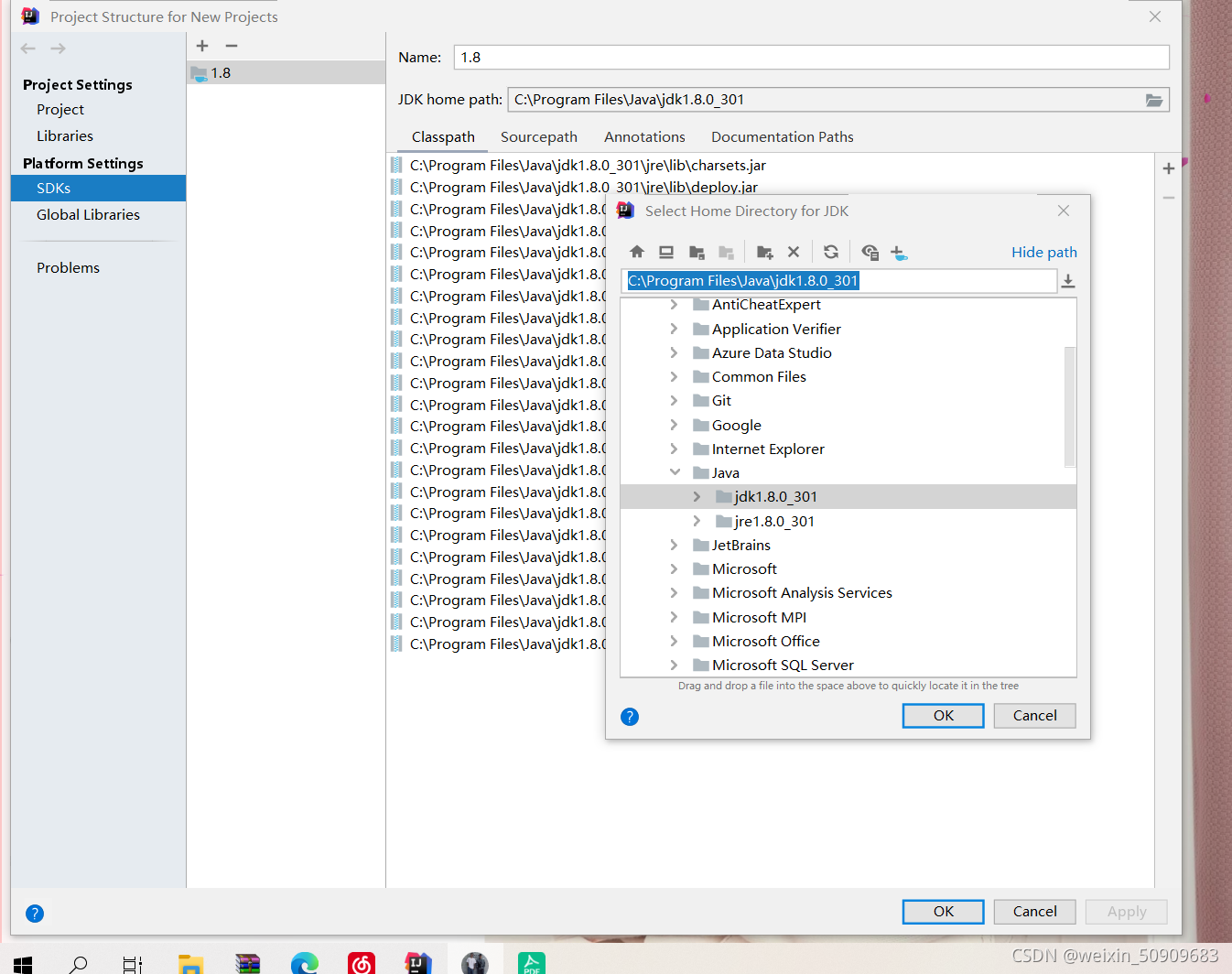This screenshot has width=1232, height=974.
Task: Select SDKs in Platform Settings
Action: pyautogui.click(x=98, y=189)
